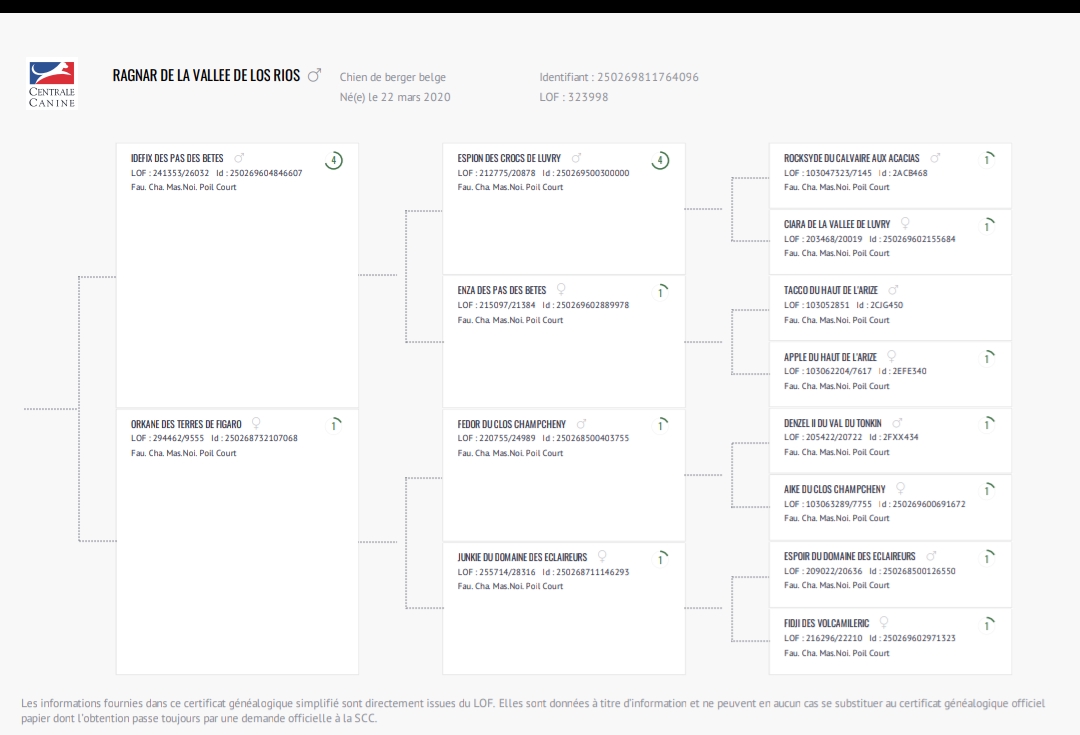Image resolution: width=1080 pixels, height=735 pixels.
Task: Click the rating 4 circle on ESPION DES CROCS DE LUVRY
Action: (660, 161)
